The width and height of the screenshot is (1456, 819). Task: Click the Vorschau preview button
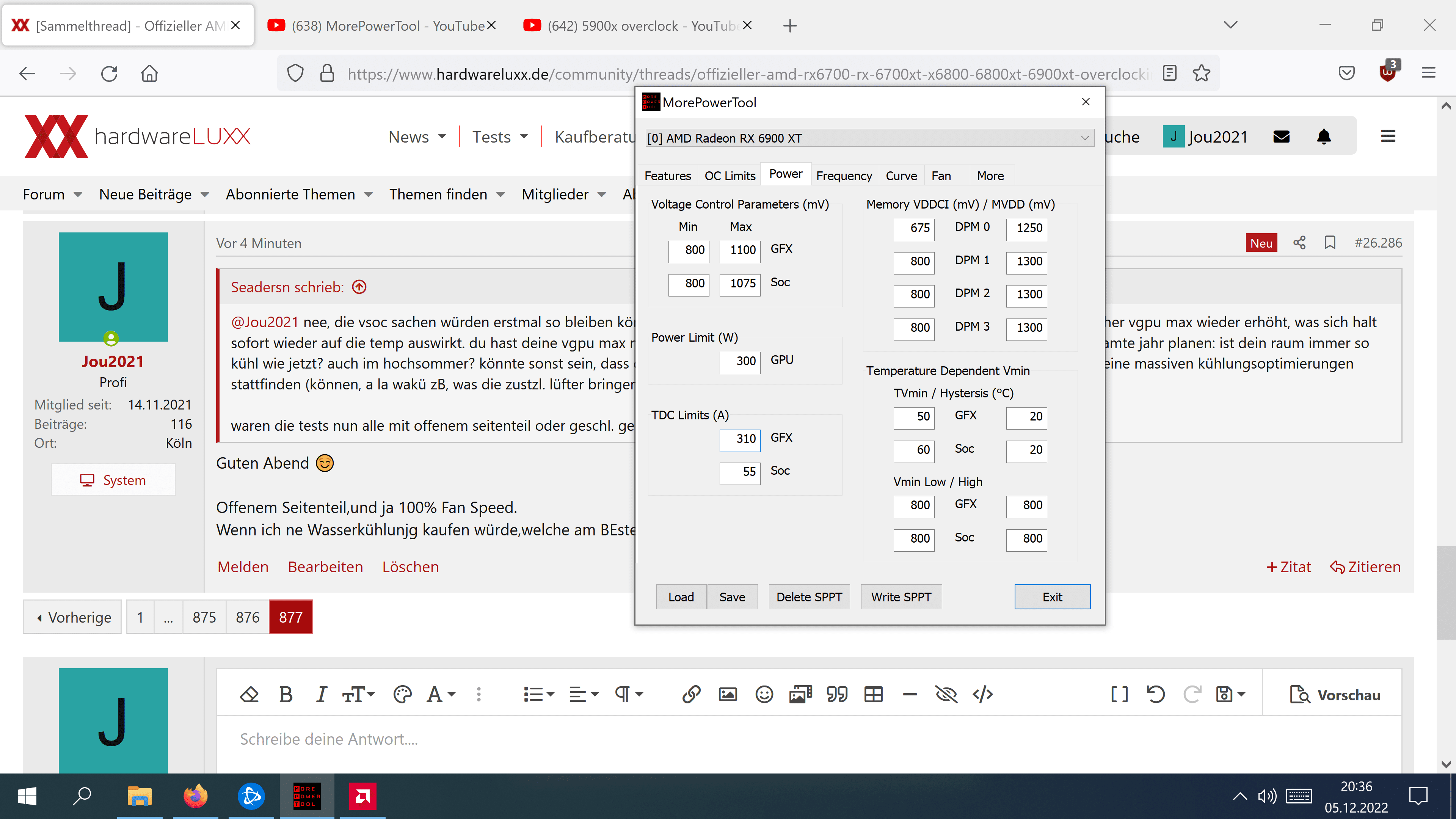(x=1335, y=695)
